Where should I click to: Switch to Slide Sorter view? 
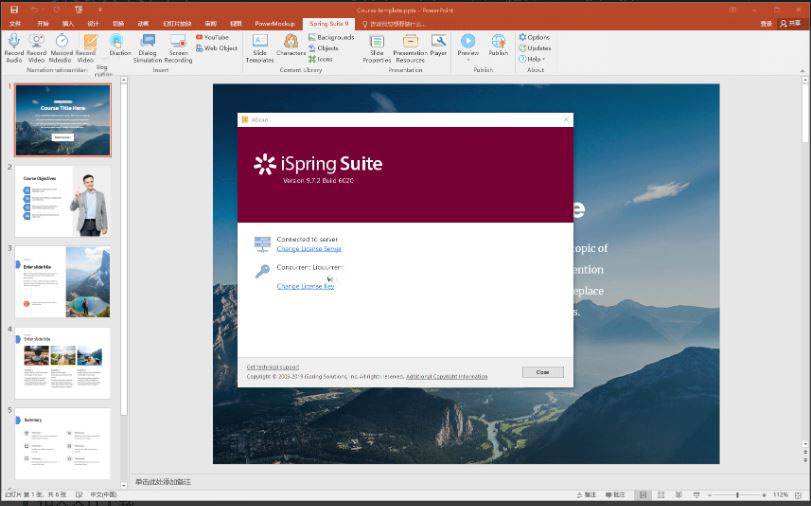coord(660,495)
